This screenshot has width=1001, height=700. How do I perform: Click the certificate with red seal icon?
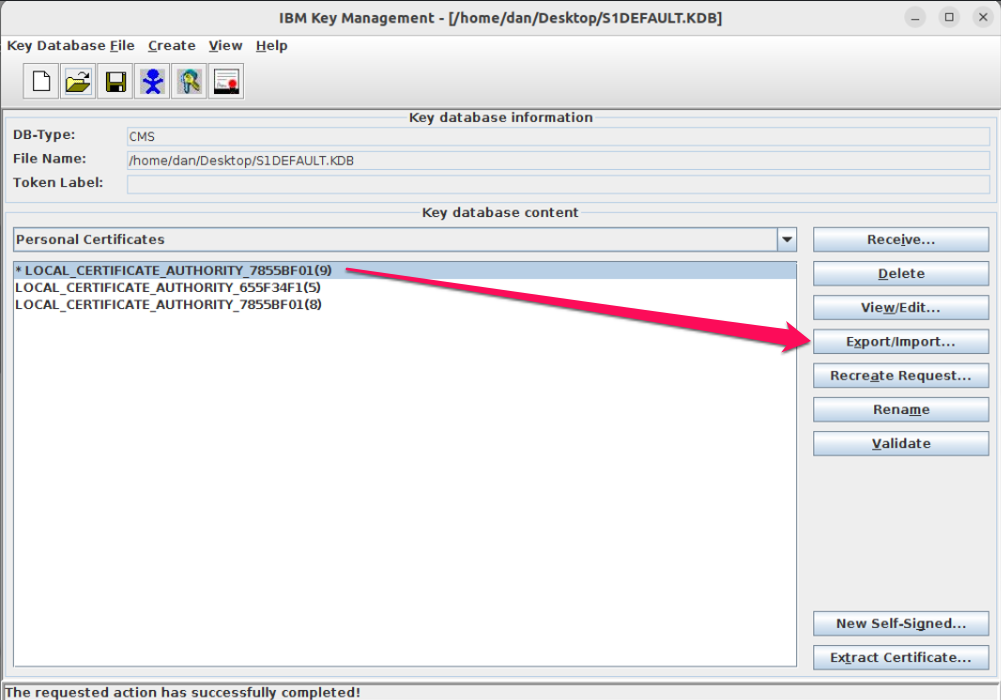coord(226,82)
